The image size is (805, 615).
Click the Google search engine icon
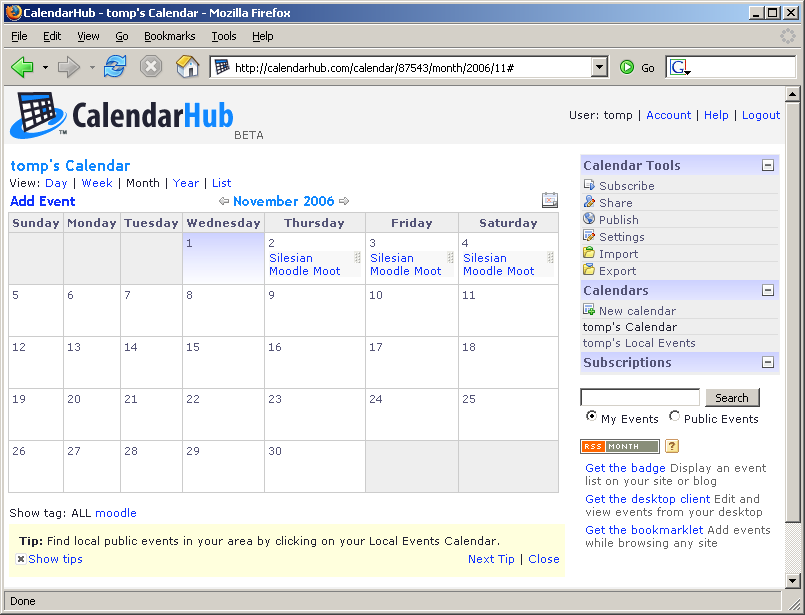[678, 67]
